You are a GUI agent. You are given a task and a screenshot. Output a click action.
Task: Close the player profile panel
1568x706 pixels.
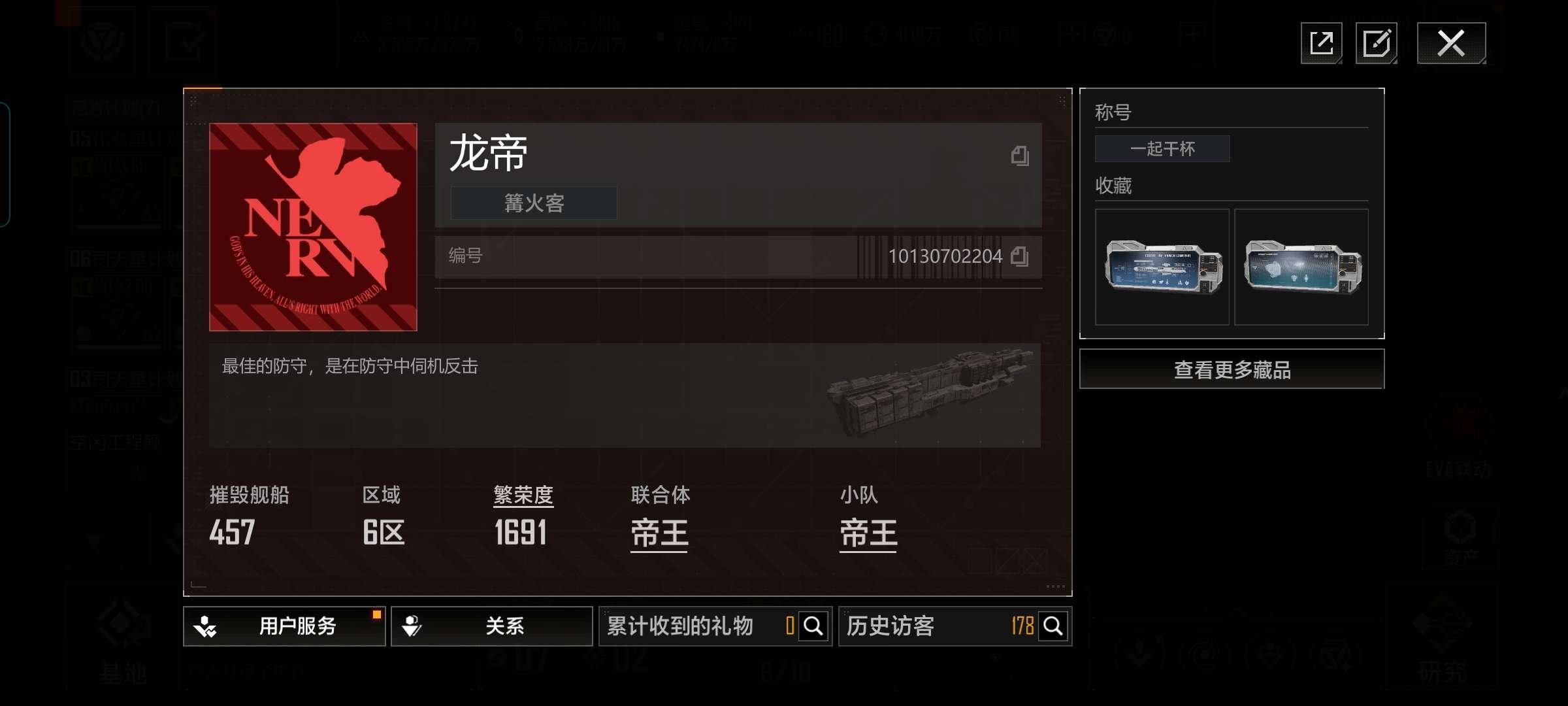click(1451, 43)
